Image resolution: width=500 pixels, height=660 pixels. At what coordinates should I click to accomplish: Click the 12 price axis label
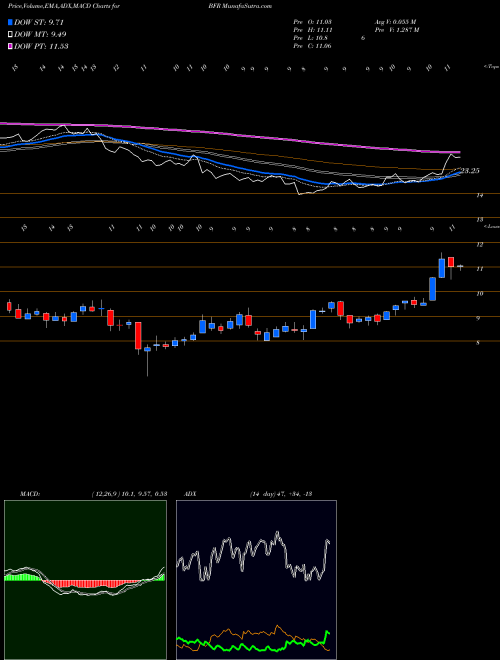(479, 245)
